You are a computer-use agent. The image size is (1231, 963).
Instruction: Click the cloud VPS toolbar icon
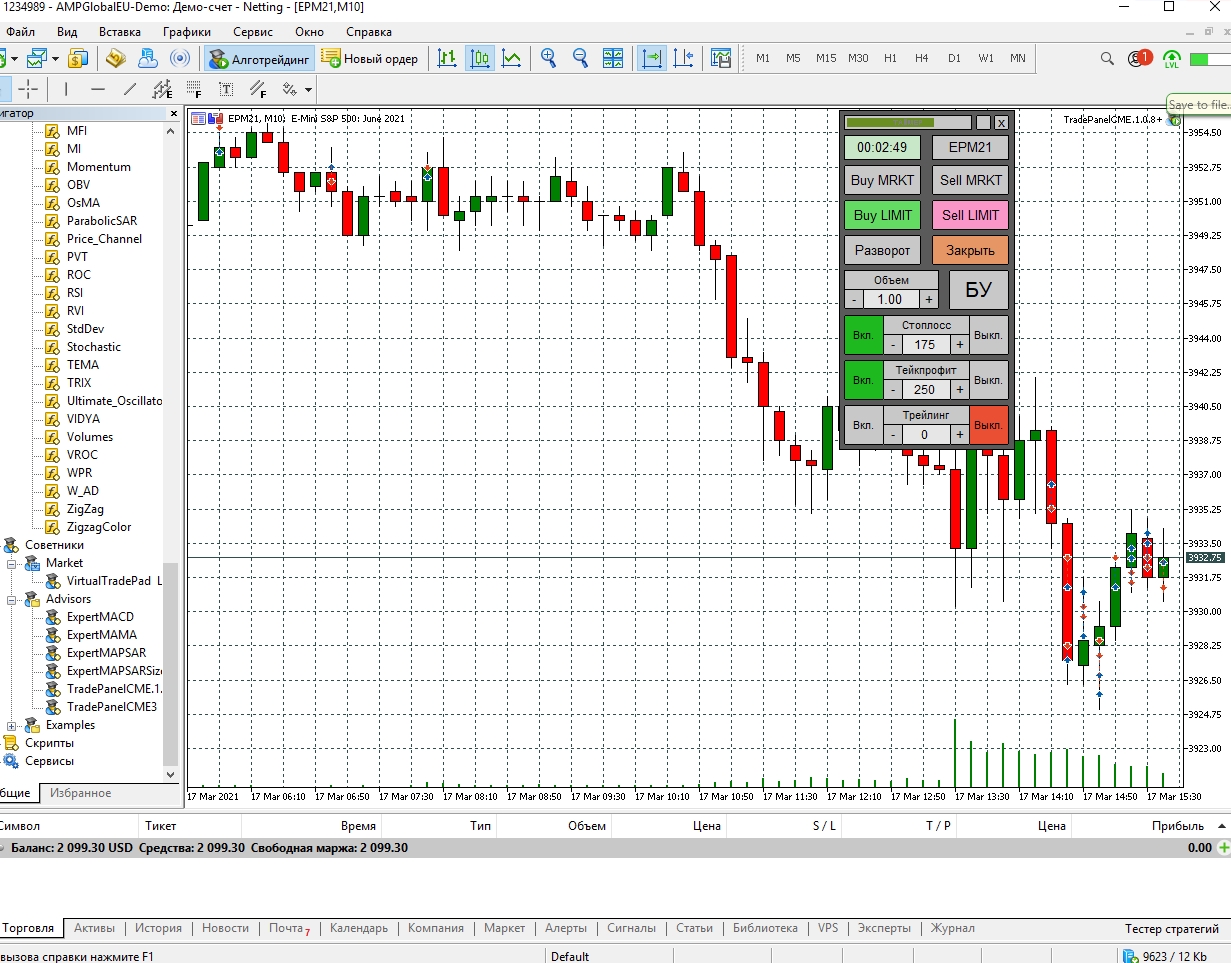pyautogui.click(x=148, y=59)
